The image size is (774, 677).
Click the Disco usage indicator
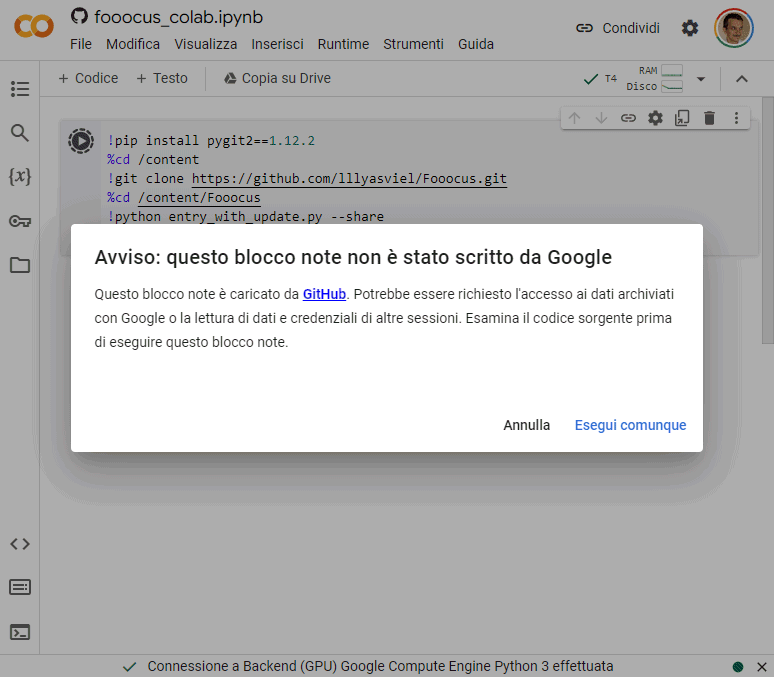click(x=655, y=86)
